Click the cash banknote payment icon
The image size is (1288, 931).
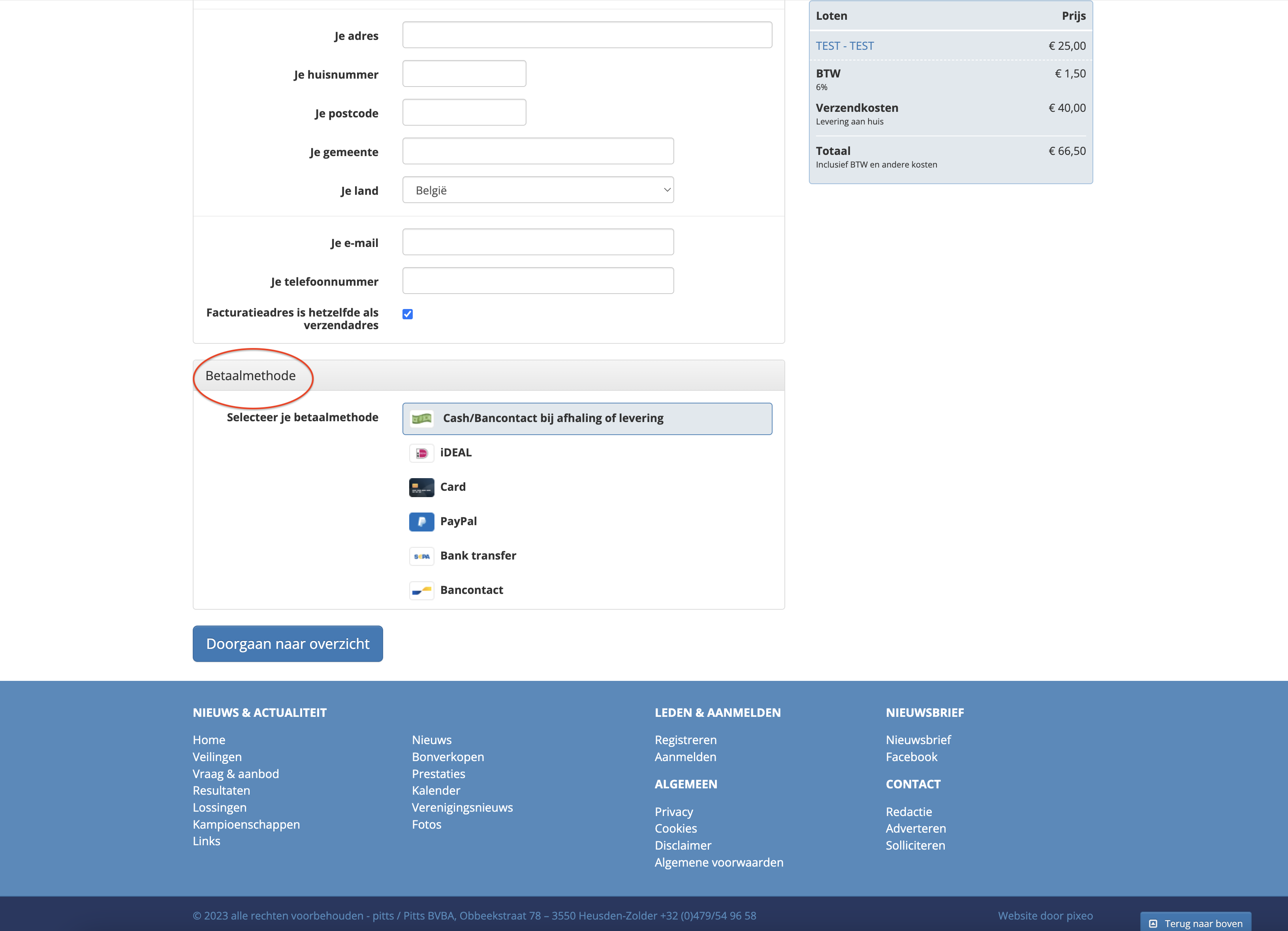(421, 418)
